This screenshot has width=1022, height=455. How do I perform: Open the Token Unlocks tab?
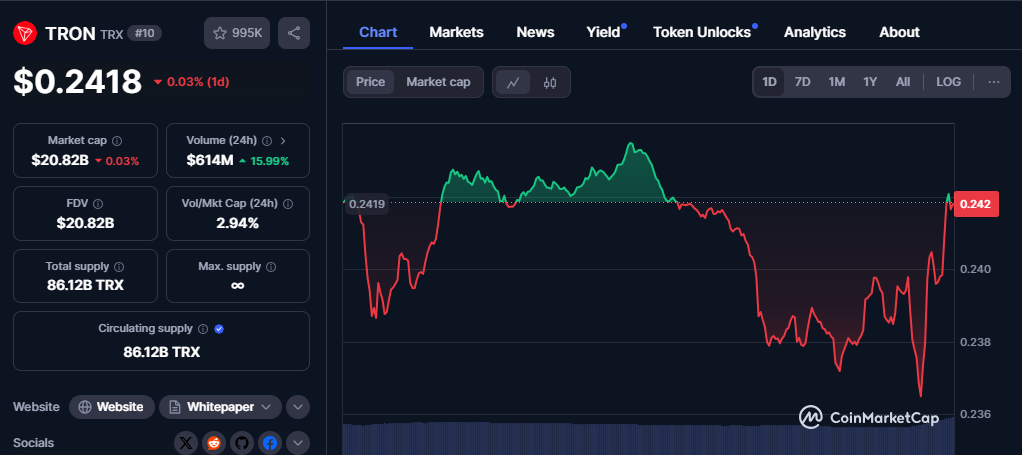pos(702,32)
